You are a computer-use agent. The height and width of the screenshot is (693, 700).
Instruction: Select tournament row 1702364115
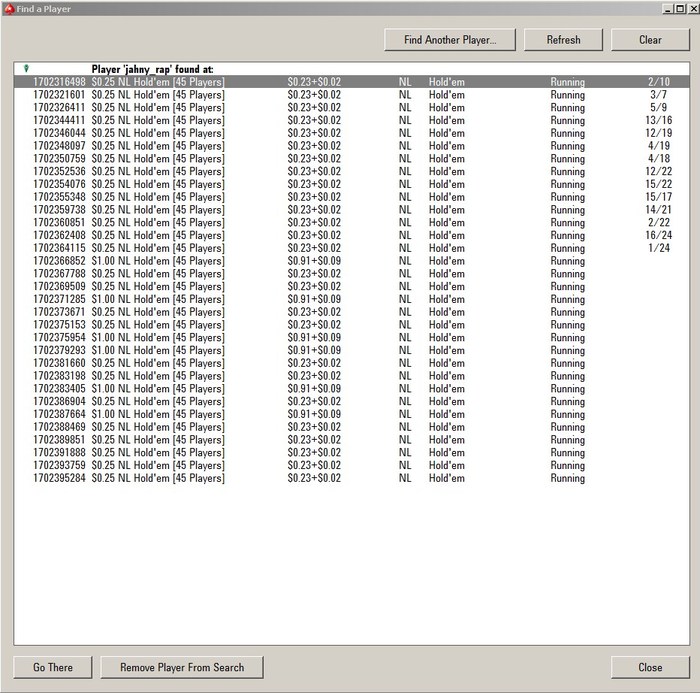352,248
